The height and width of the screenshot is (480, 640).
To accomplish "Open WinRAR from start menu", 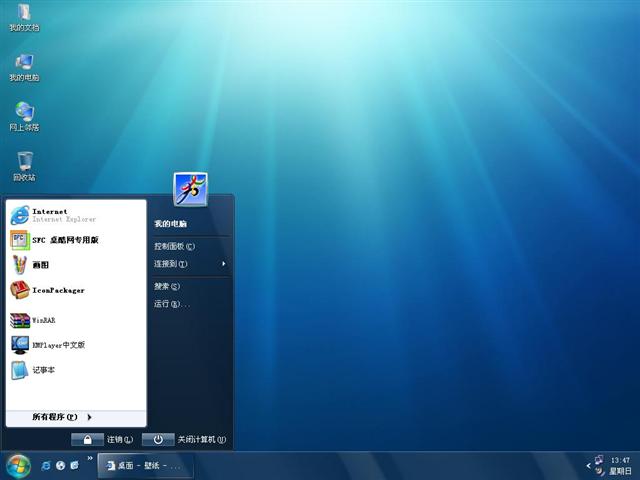I will pos(76,320).
